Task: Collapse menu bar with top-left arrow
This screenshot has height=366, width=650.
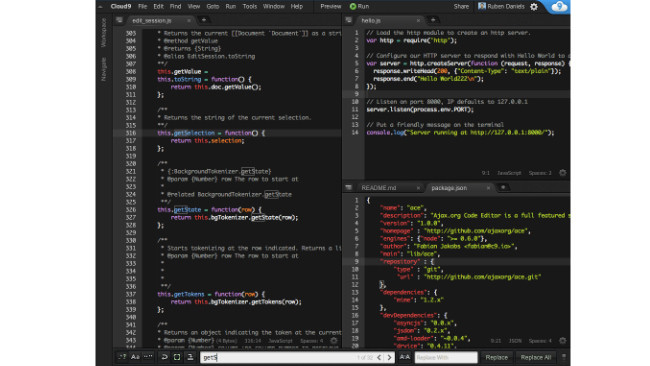Action: click(100, 7)
